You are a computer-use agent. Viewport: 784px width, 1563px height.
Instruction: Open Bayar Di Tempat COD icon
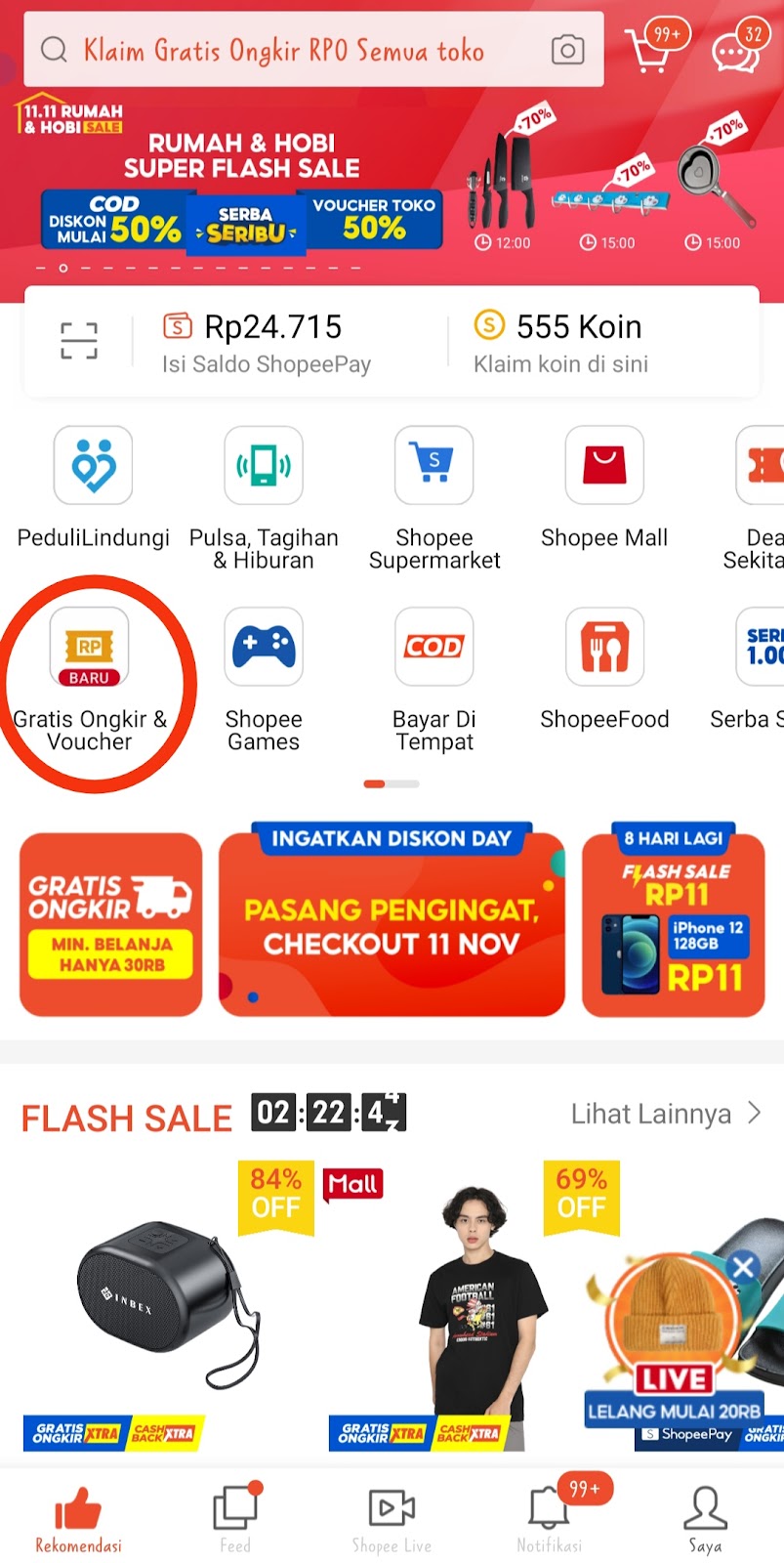click(x=434, y=647)
